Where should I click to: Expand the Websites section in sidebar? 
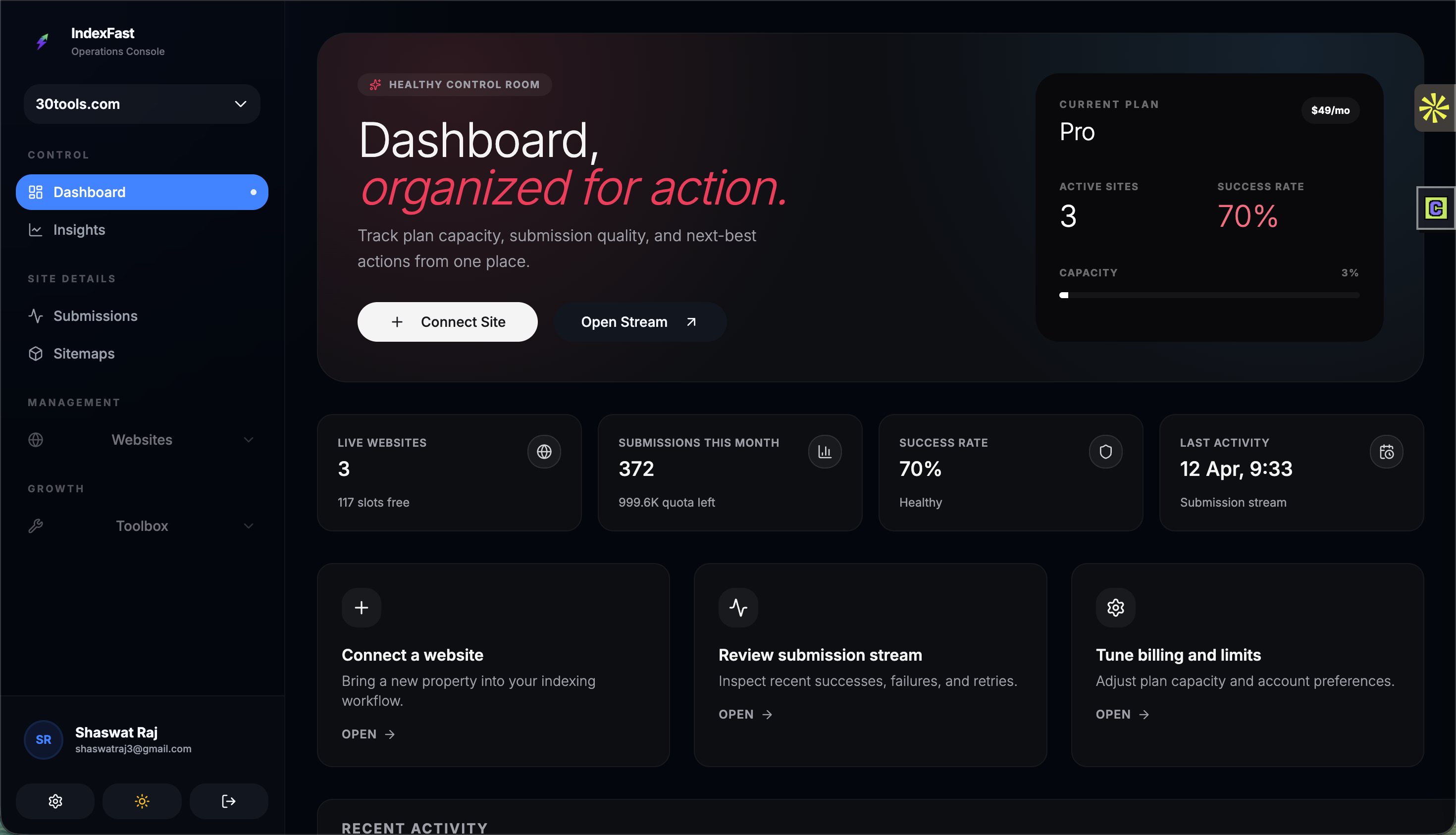tap(142, 440)
